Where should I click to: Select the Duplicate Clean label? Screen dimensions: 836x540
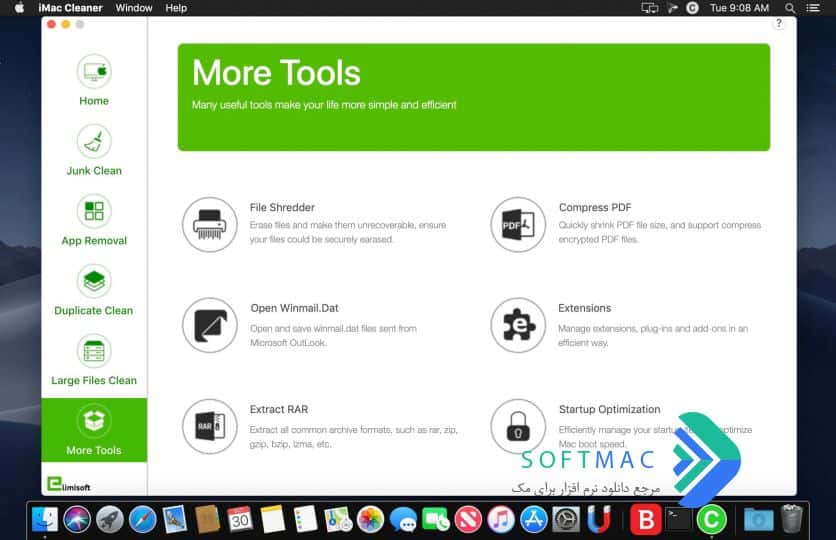point(94,310)
